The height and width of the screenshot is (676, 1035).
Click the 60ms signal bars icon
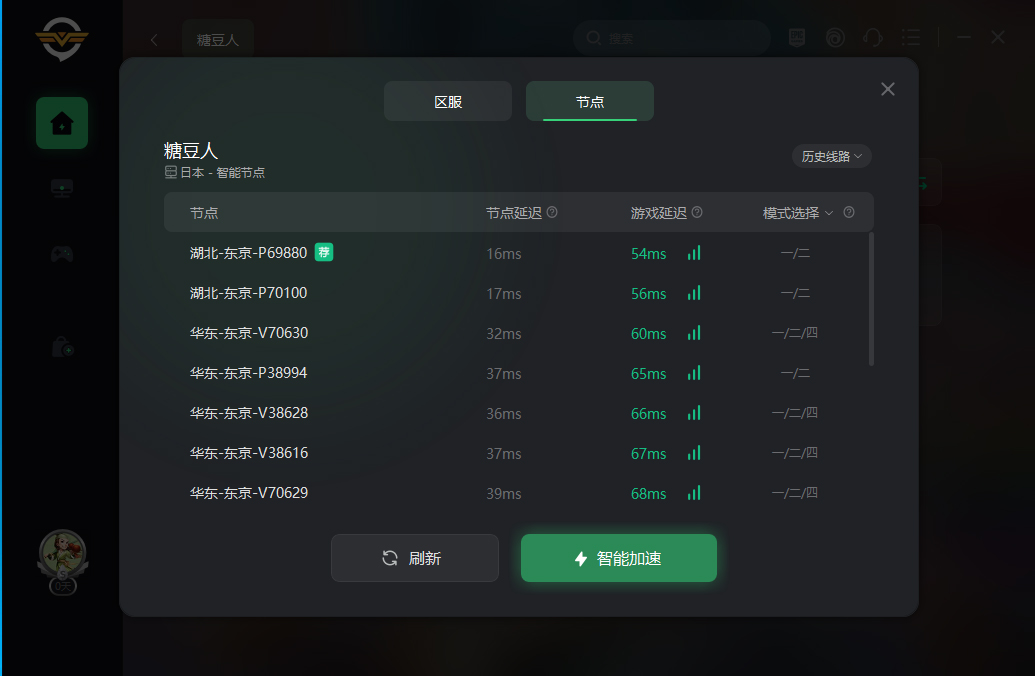tap(694, 333)
